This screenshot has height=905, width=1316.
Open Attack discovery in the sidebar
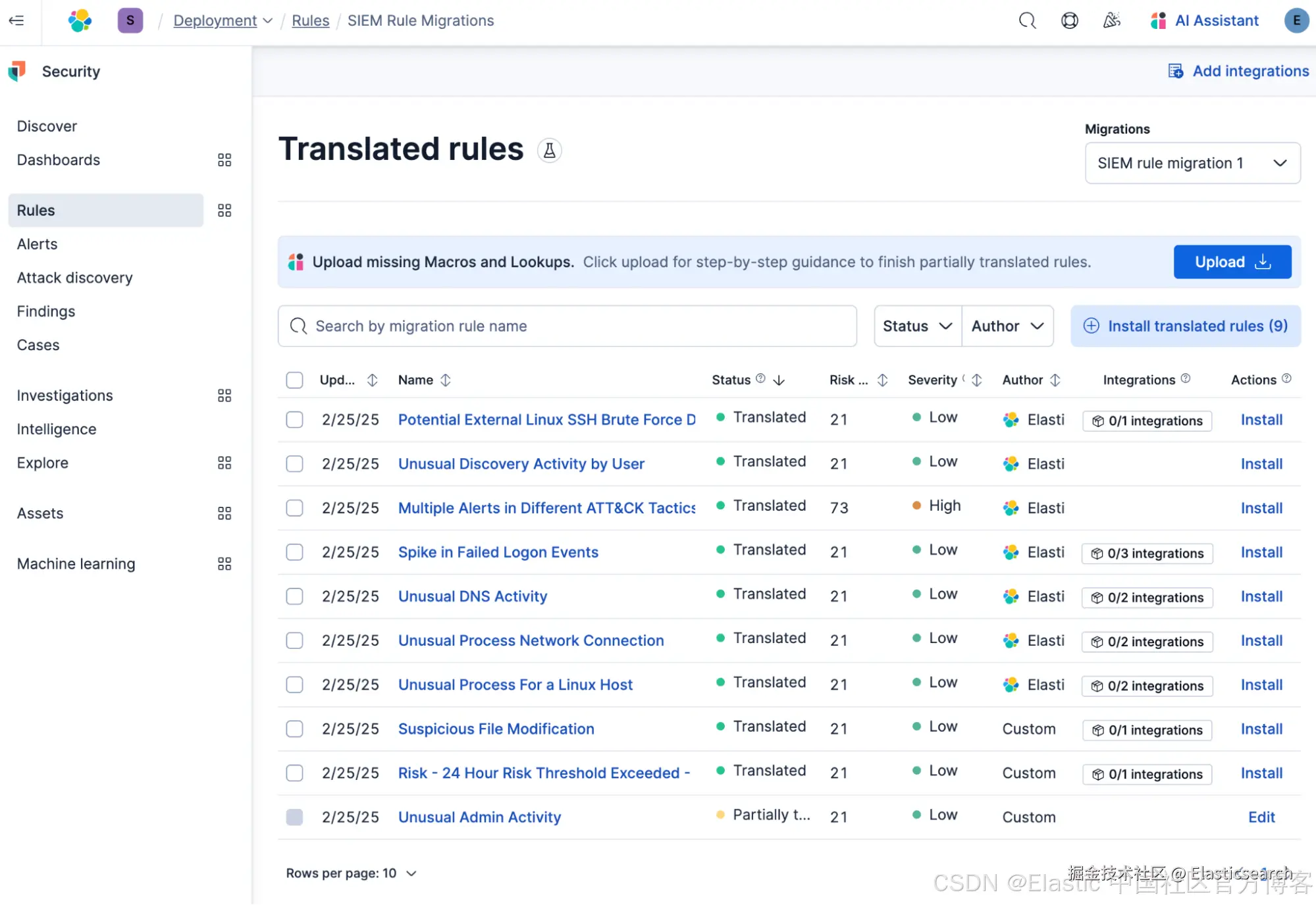(x=75, y=278)
